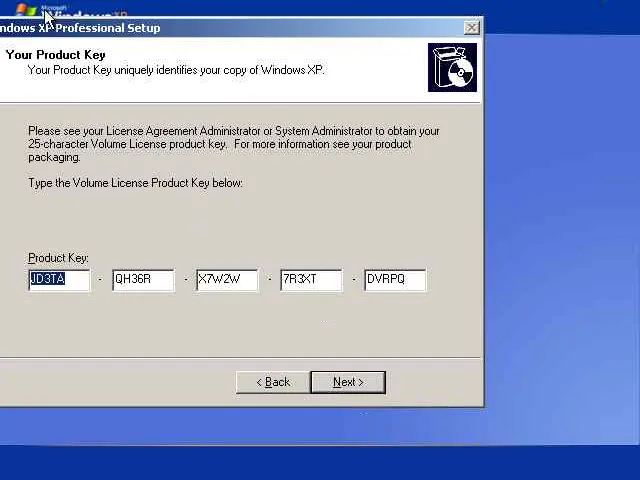
Task: Click the product key field containing QH36R
Action: 144,280
